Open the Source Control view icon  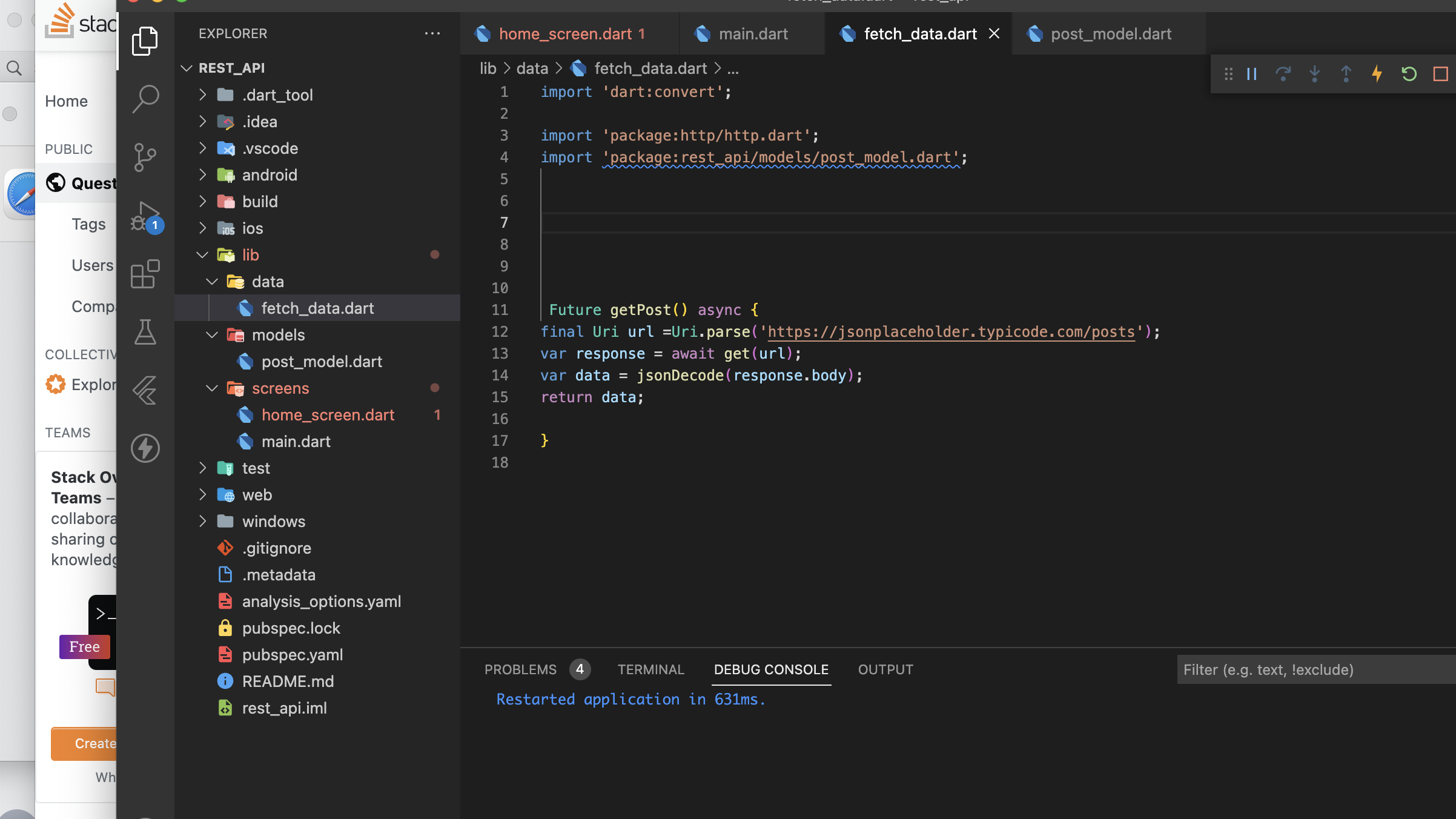coord(145,157)
